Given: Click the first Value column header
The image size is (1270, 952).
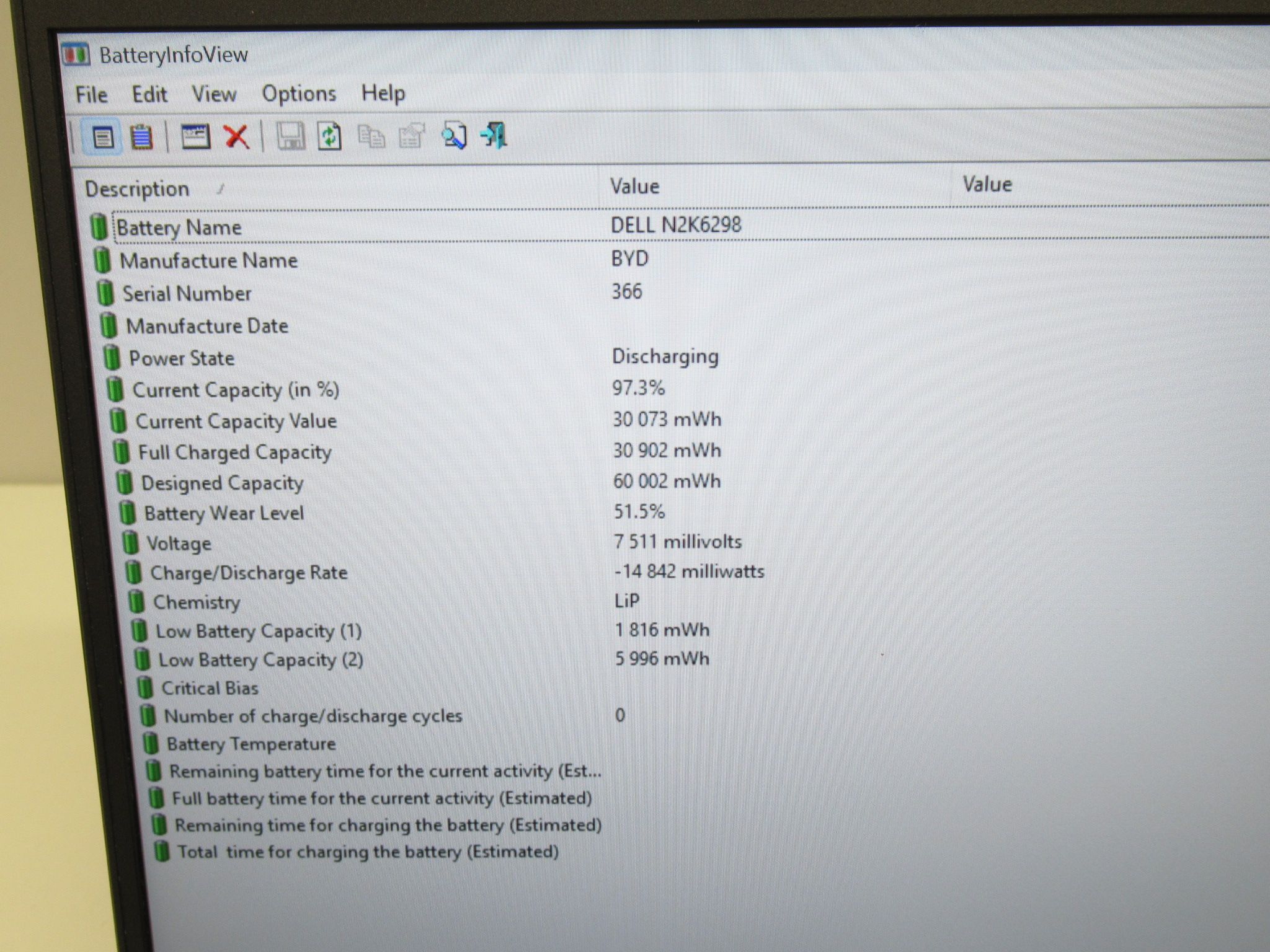Looking at the screenshot, I should point(775,186).
